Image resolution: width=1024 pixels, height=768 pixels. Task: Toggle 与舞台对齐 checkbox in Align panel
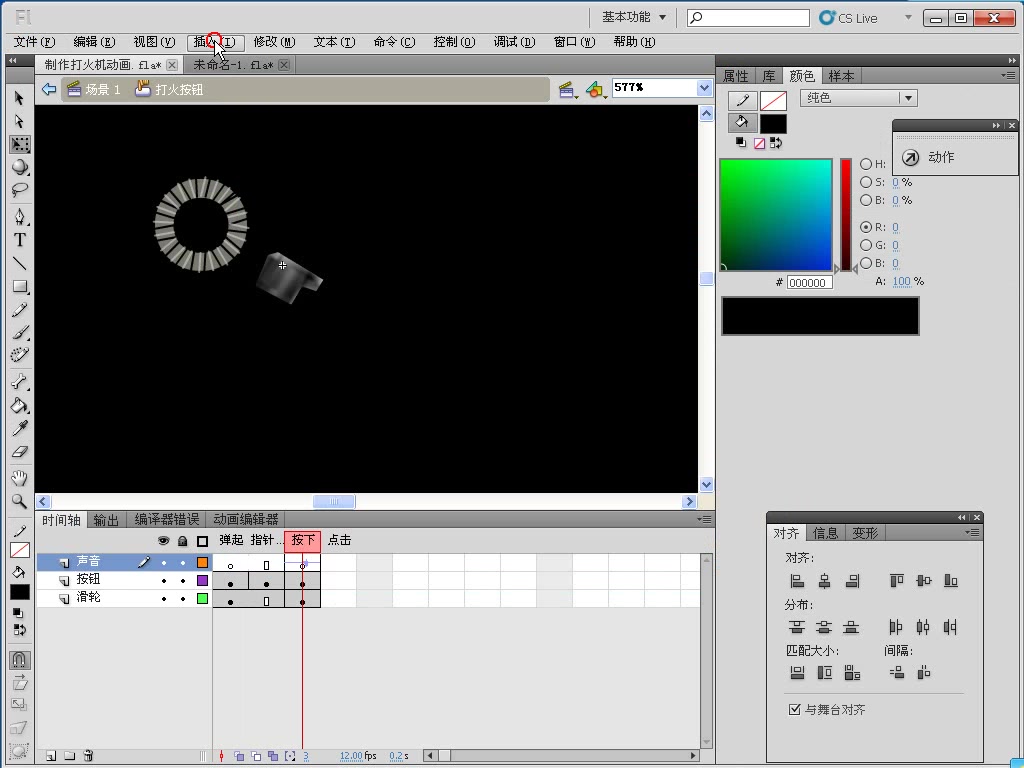tap(795, 710)
